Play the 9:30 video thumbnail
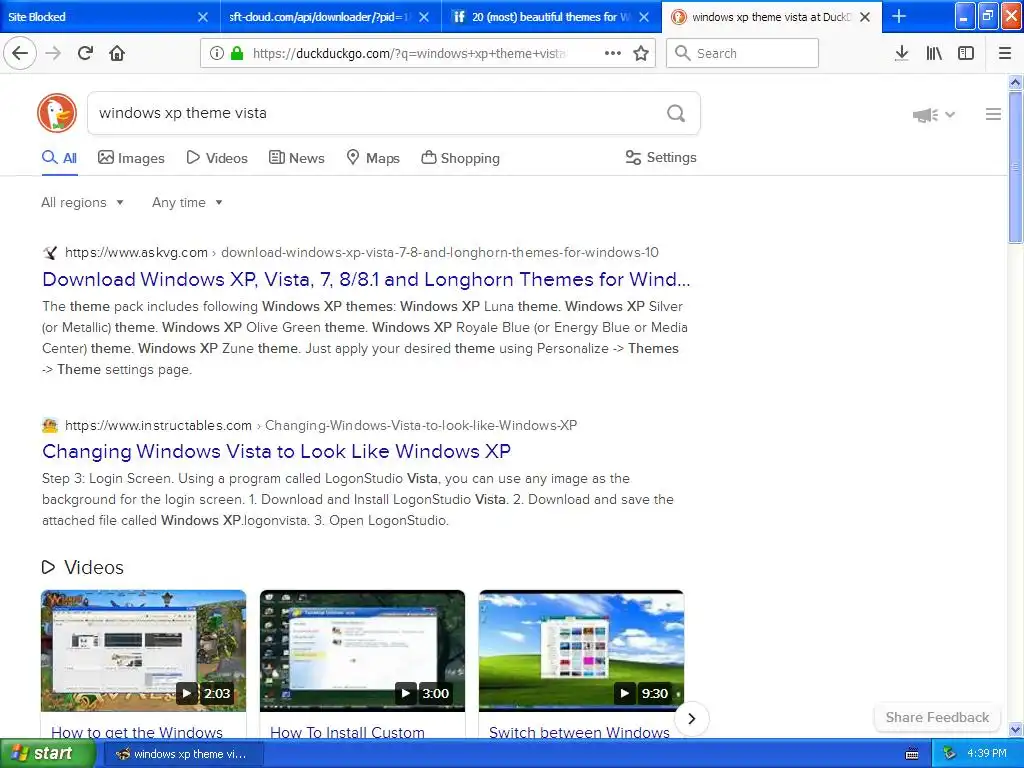1024x768 pixels. pos(581,650)
